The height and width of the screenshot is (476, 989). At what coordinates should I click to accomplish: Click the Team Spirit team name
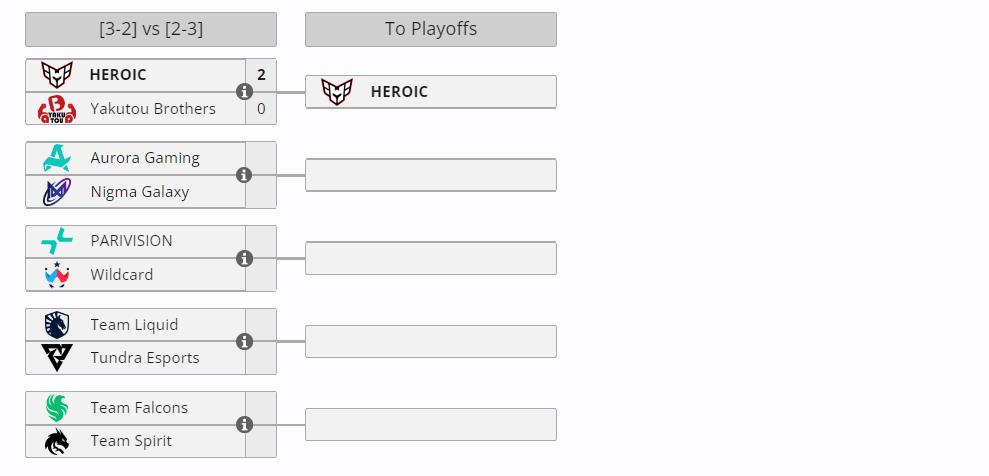[x=131, y=441]
